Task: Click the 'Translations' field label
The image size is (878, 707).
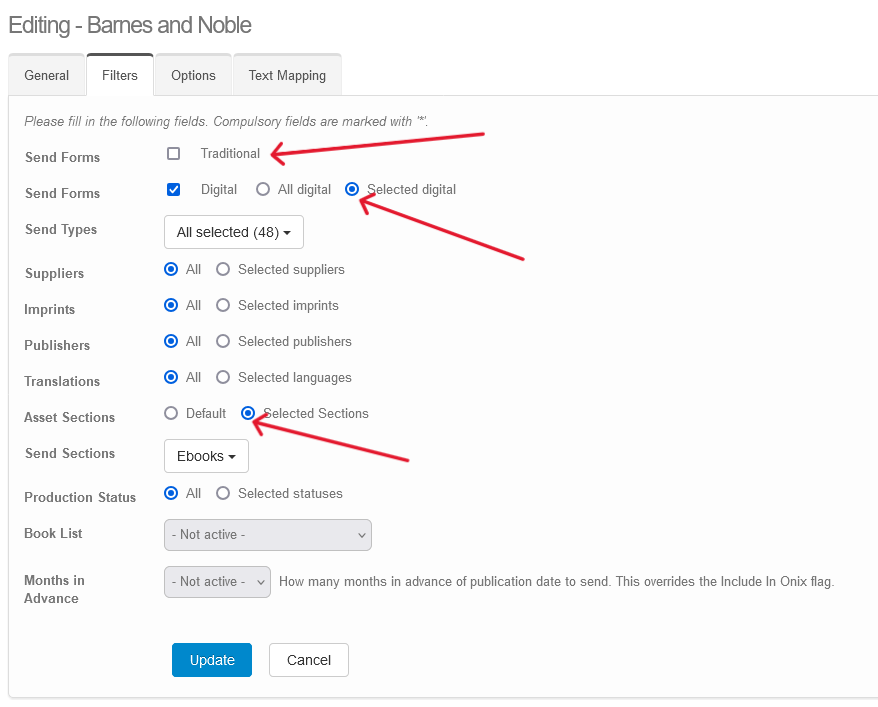Action: click(62, 381)
